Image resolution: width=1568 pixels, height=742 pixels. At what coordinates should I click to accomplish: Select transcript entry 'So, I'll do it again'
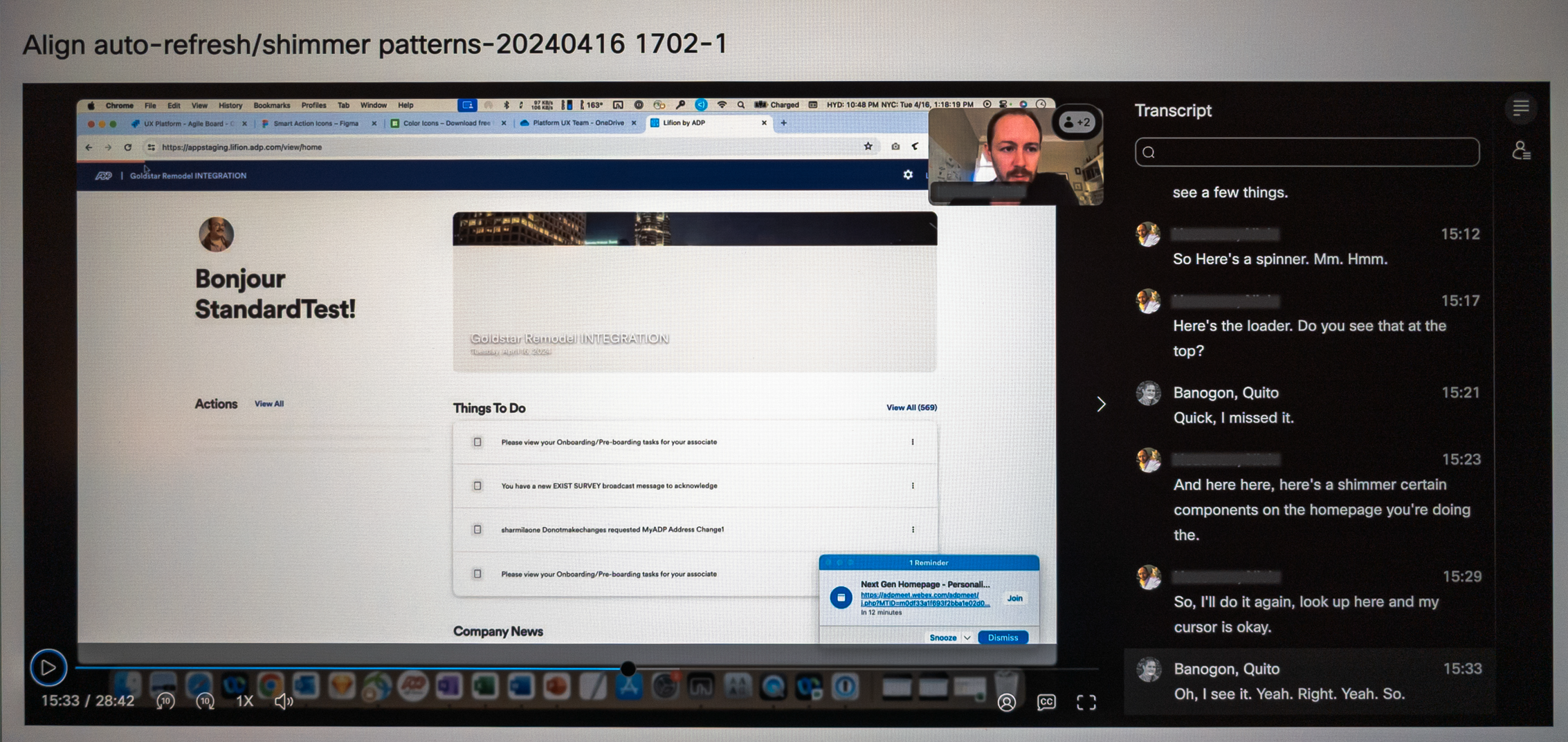tap(1306, 614)
